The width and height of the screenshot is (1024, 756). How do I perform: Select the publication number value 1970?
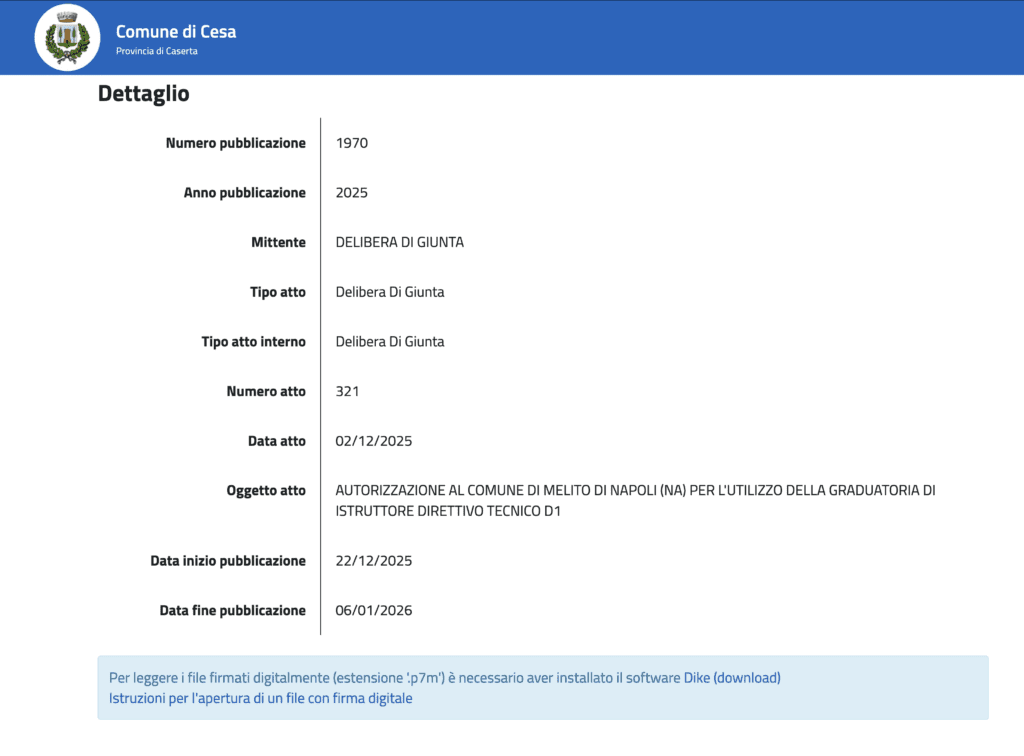(x=352, y=143)
